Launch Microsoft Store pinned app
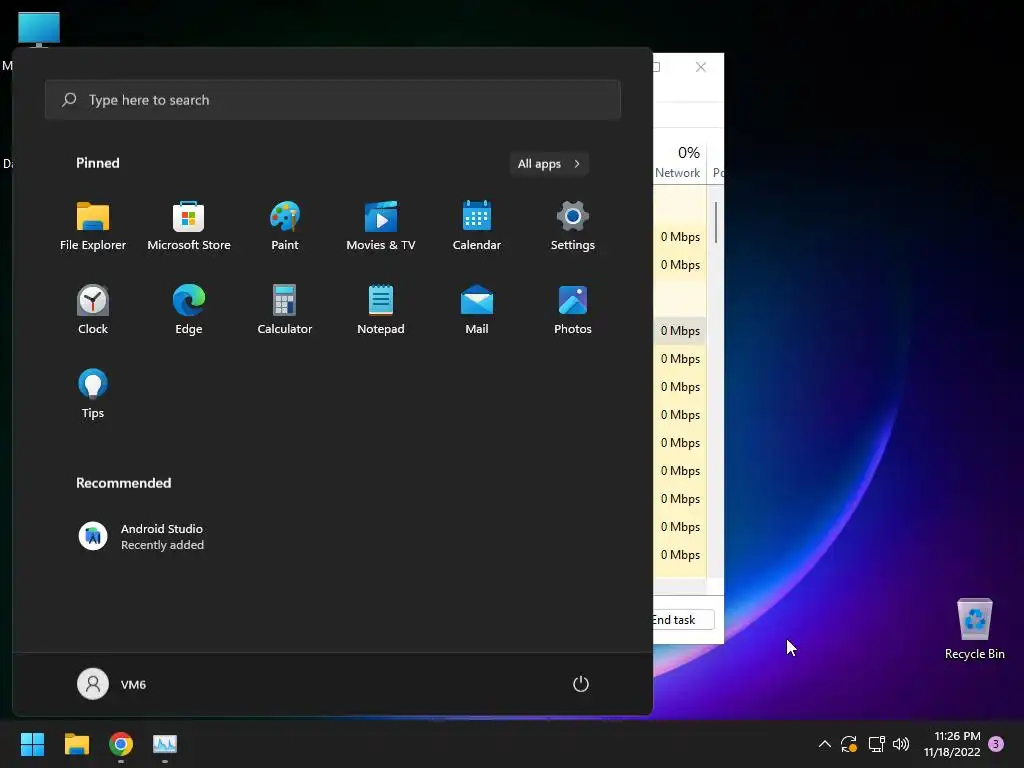Screen dimensions: 1024x768 click(x=189, y=226)
